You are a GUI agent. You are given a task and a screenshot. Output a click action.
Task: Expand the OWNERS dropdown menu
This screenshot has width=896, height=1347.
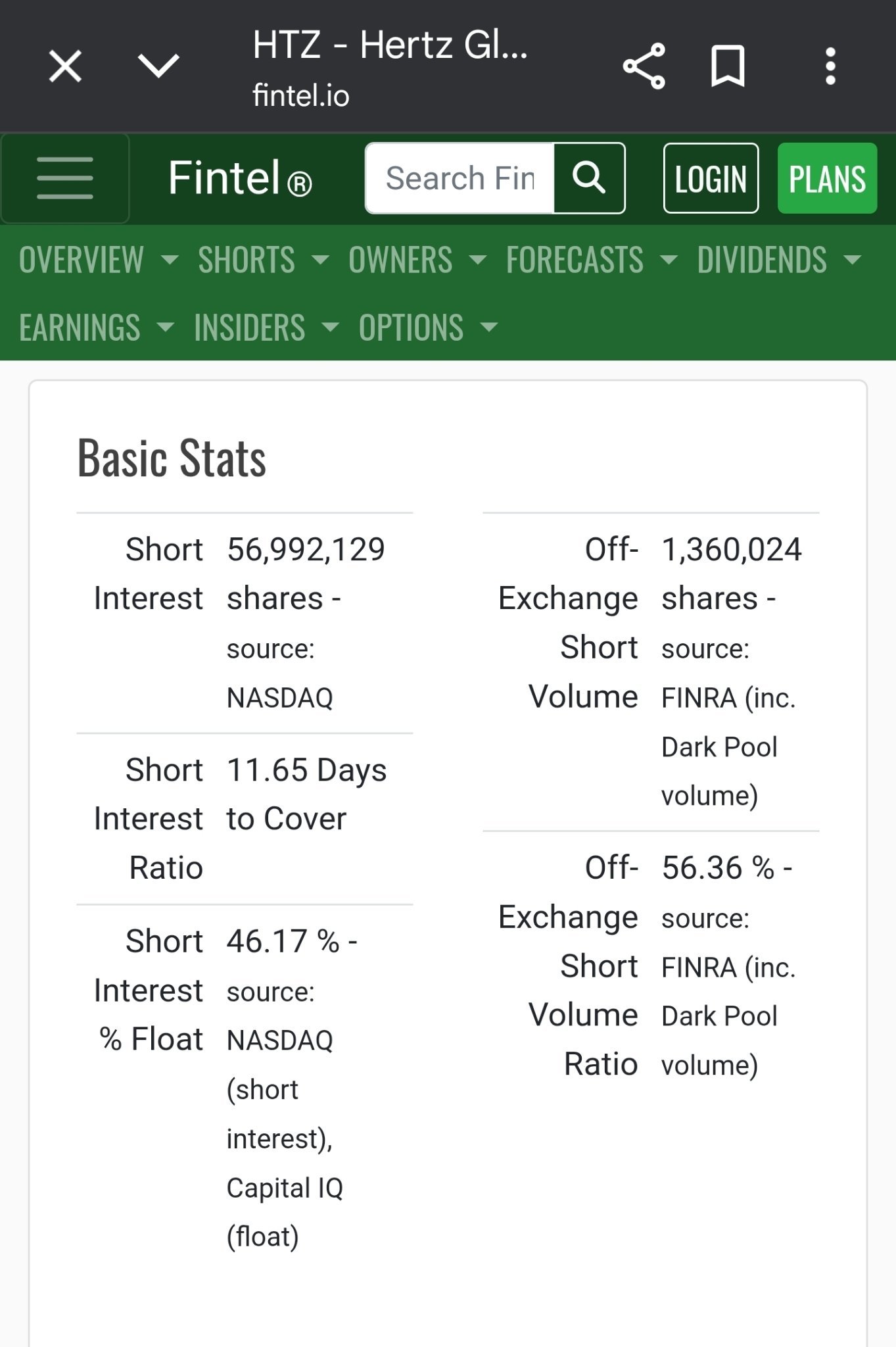[417, 260]
